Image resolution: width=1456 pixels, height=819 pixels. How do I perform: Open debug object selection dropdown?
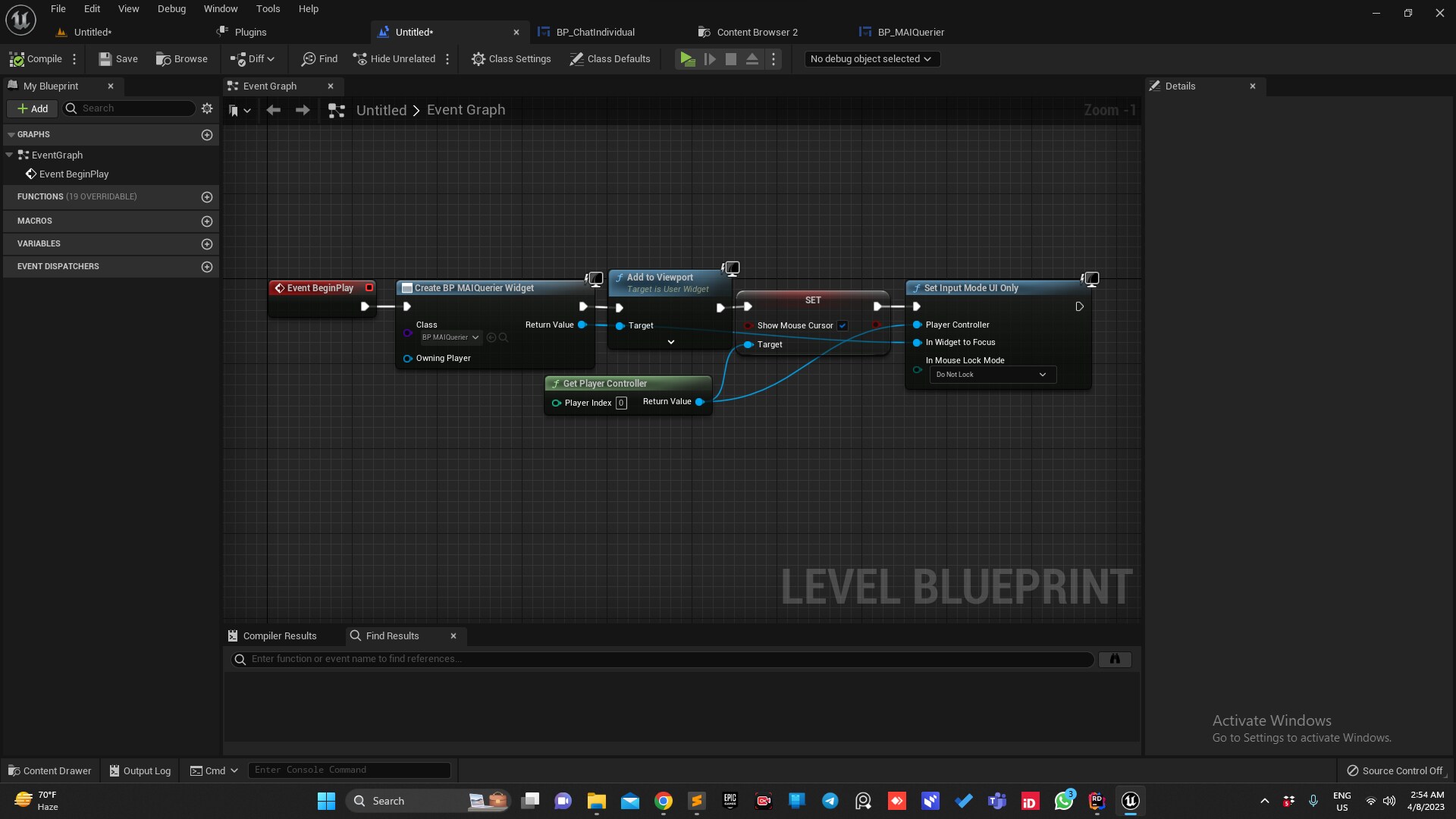871,59
